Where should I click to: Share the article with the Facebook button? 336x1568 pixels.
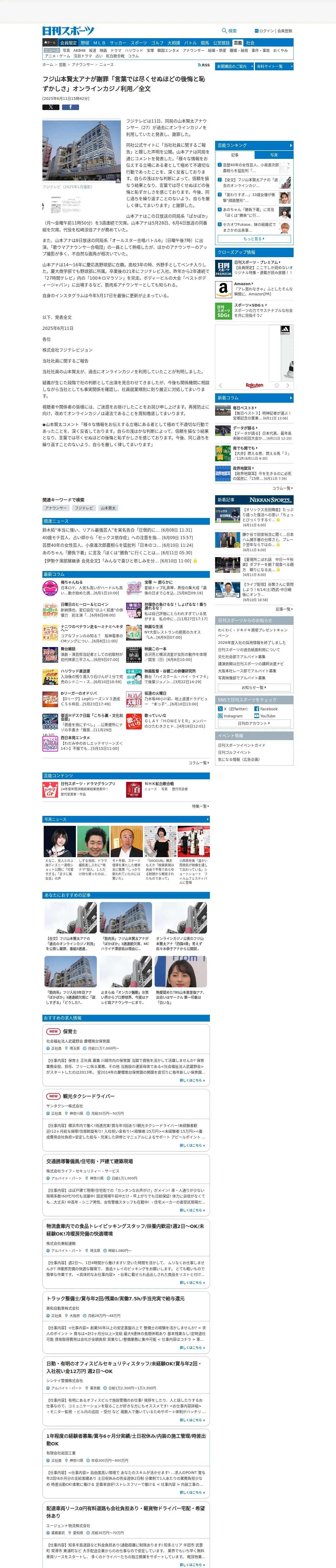tap(70, 107)
